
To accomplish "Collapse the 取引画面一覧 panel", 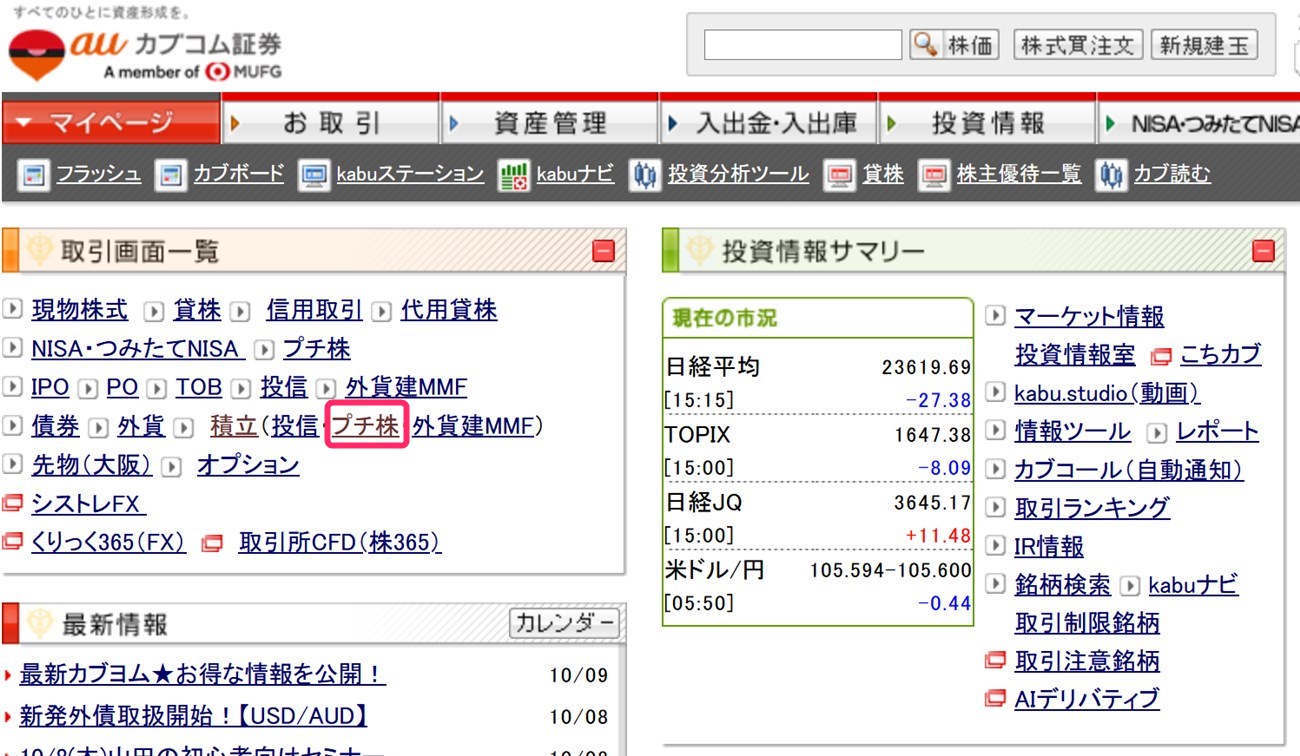I will click(603, 251).
